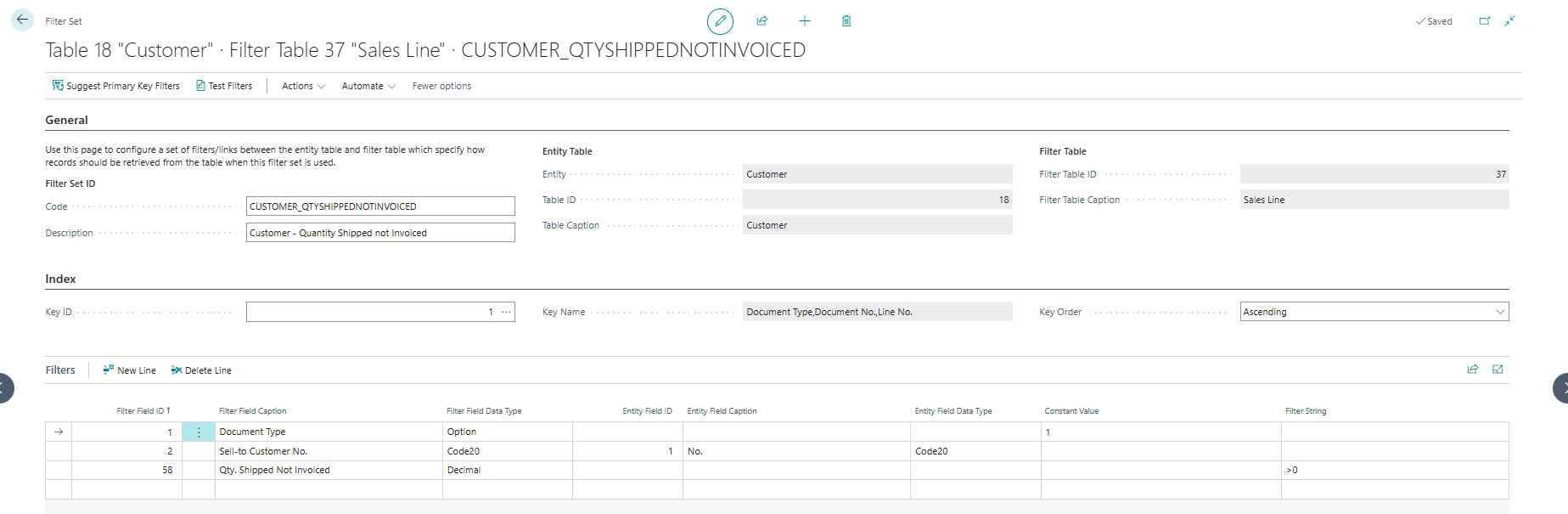1568x514 pixels.
Task: Click the pencil edit icon
Action: (x=720, y=21)
